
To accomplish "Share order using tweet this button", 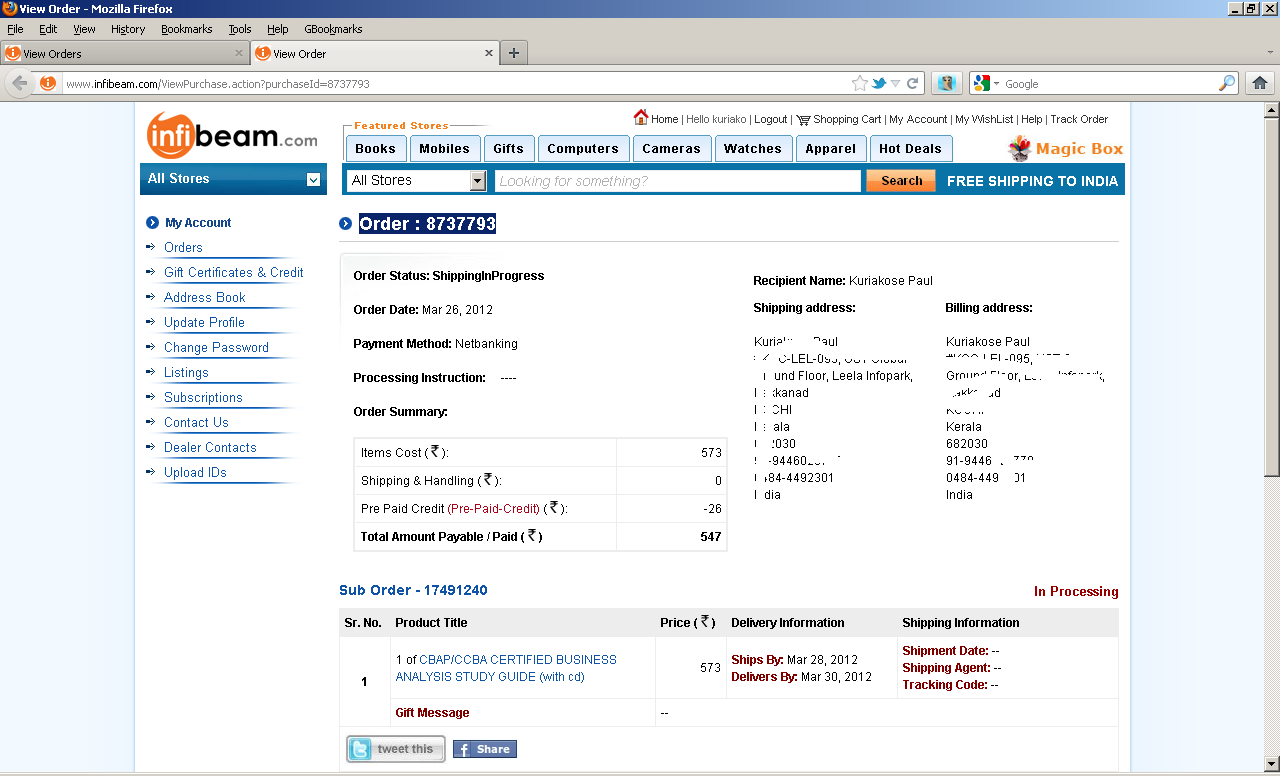I will click(x=396, y=749).
